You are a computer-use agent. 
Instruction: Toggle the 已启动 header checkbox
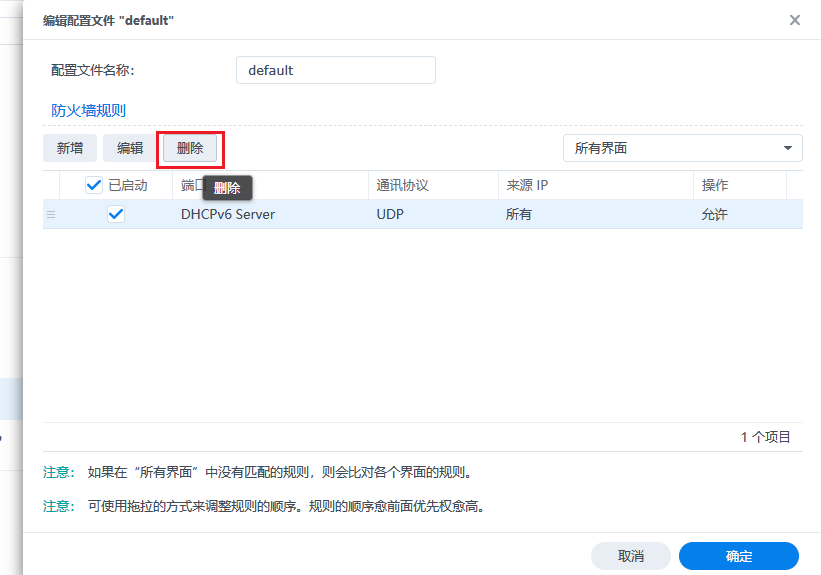94,185
